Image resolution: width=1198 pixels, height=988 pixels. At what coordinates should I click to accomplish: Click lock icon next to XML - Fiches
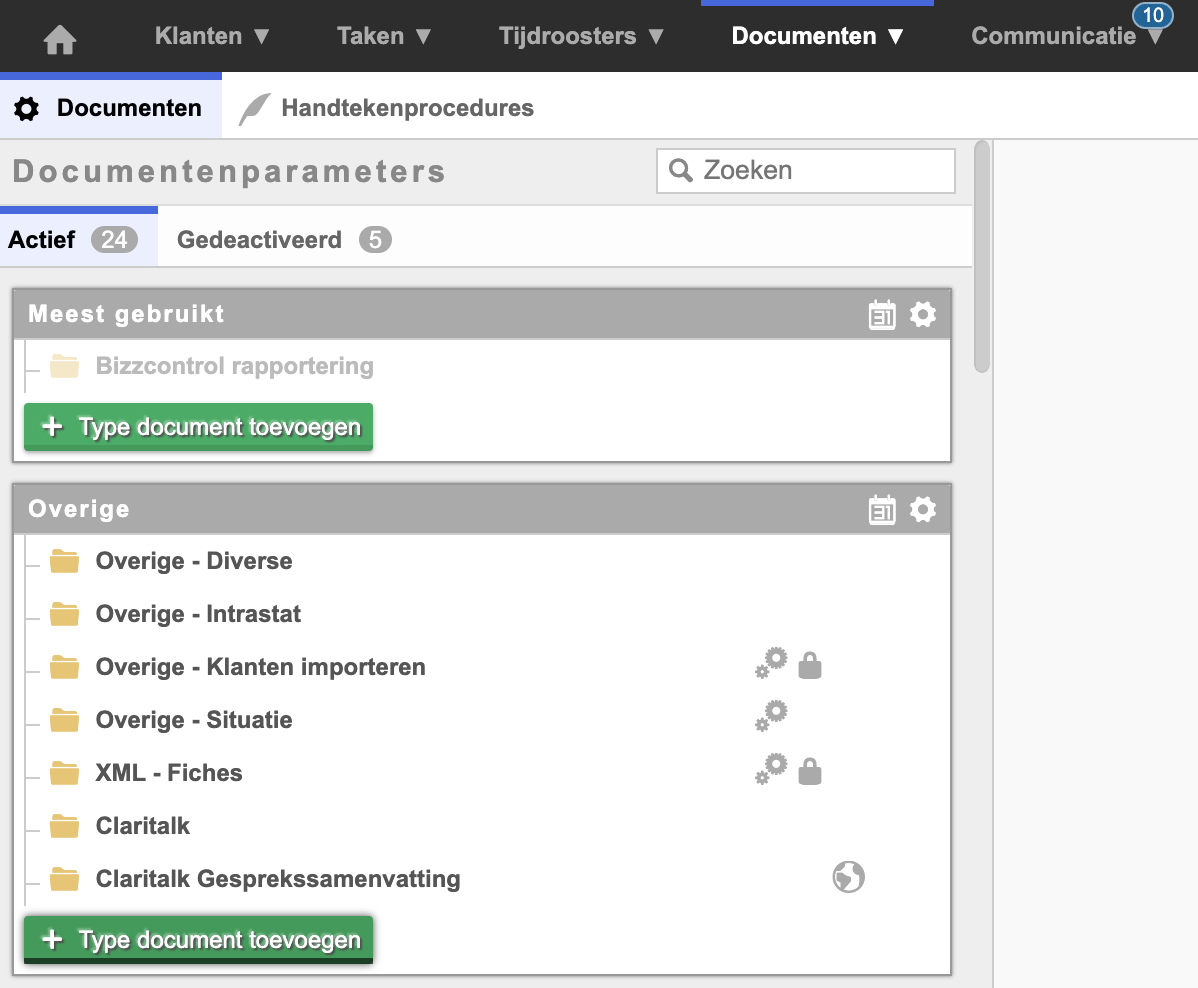(x=810, y=771)
